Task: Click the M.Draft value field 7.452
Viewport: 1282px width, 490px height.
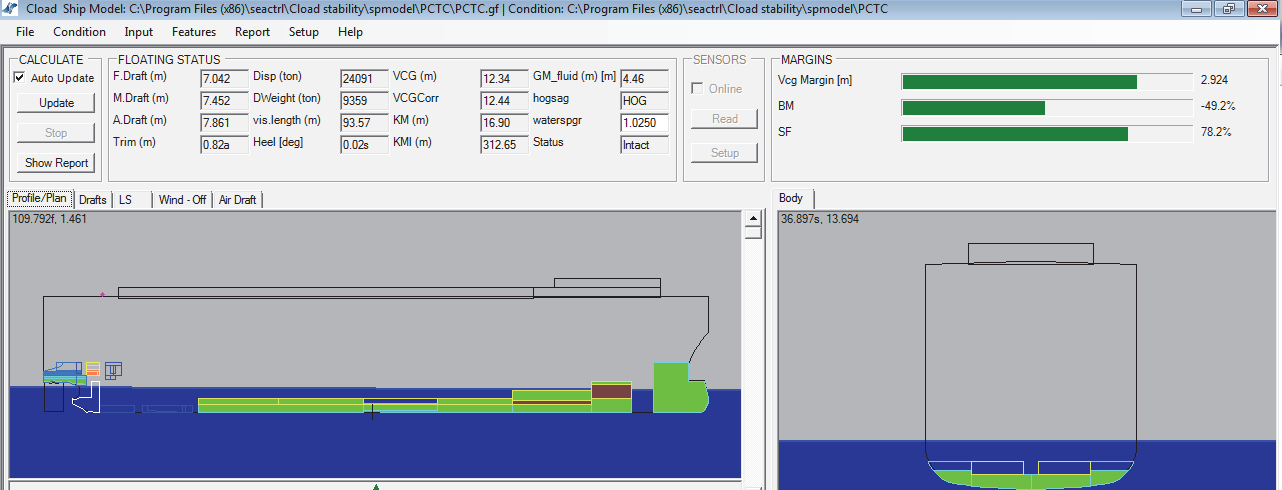Action: (224, 100)
